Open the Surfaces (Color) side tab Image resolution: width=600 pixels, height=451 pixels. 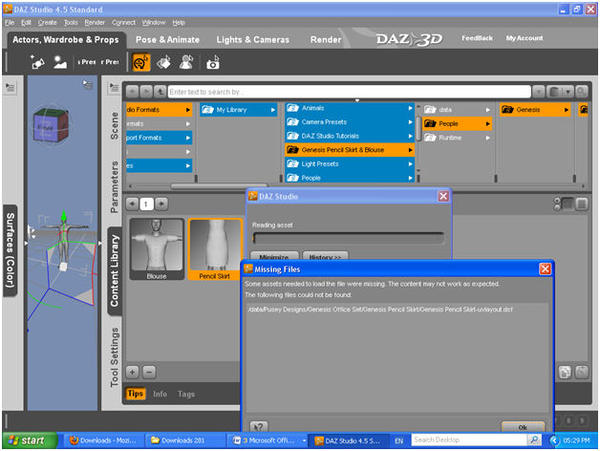[10, 251]
